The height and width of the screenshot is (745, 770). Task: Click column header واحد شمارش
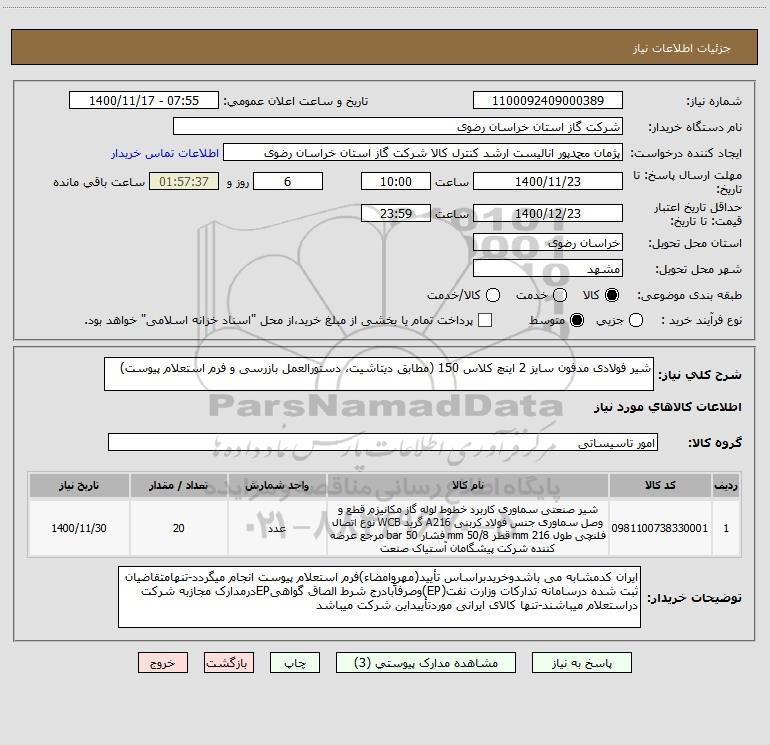click(x=277, y=485)
